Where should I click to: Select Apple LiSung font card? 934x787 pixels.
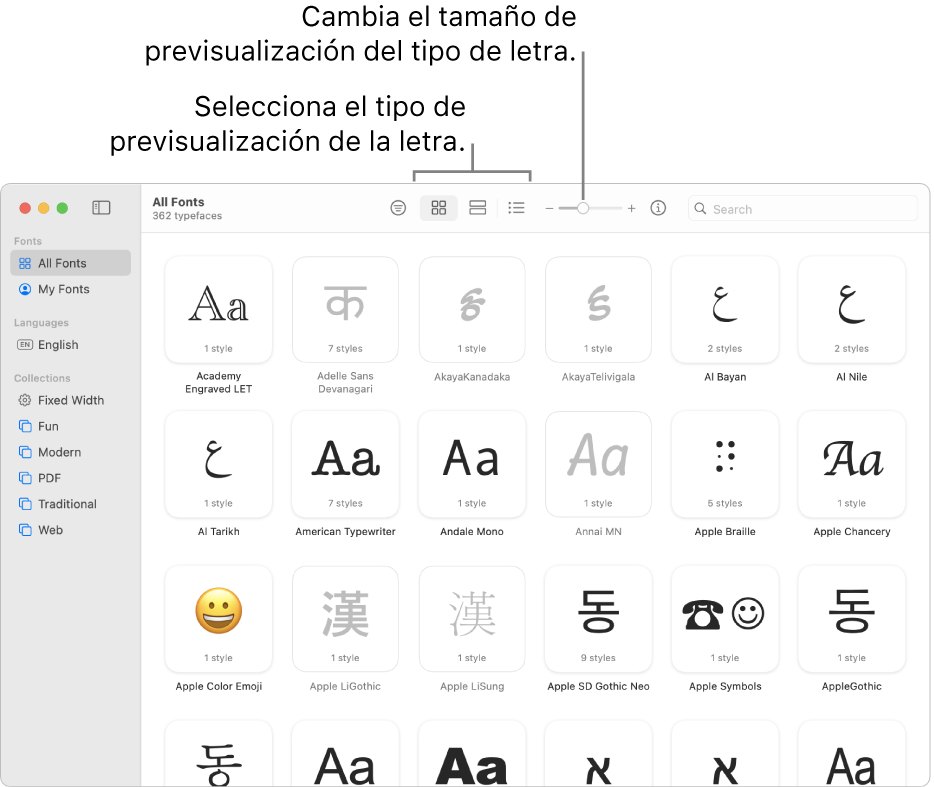coord(472,619)
